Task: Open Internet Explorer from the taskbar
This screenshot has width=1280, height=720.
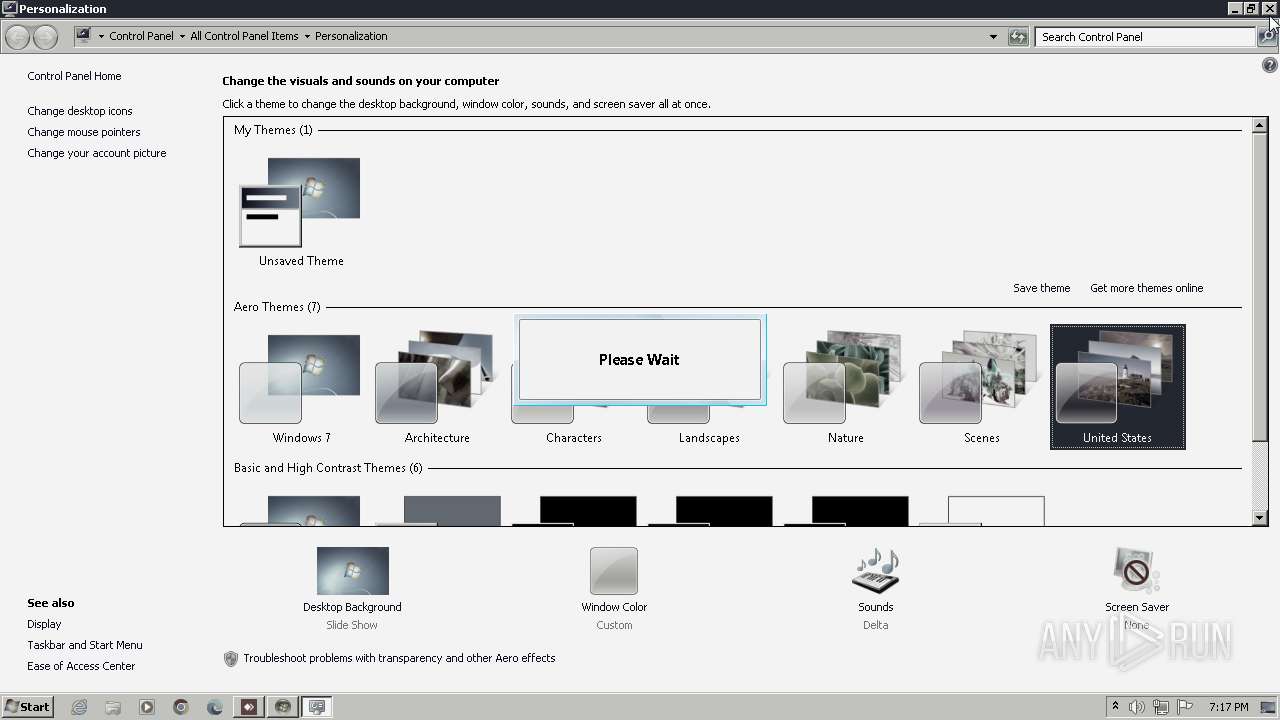Action: (x=79, y=707)
